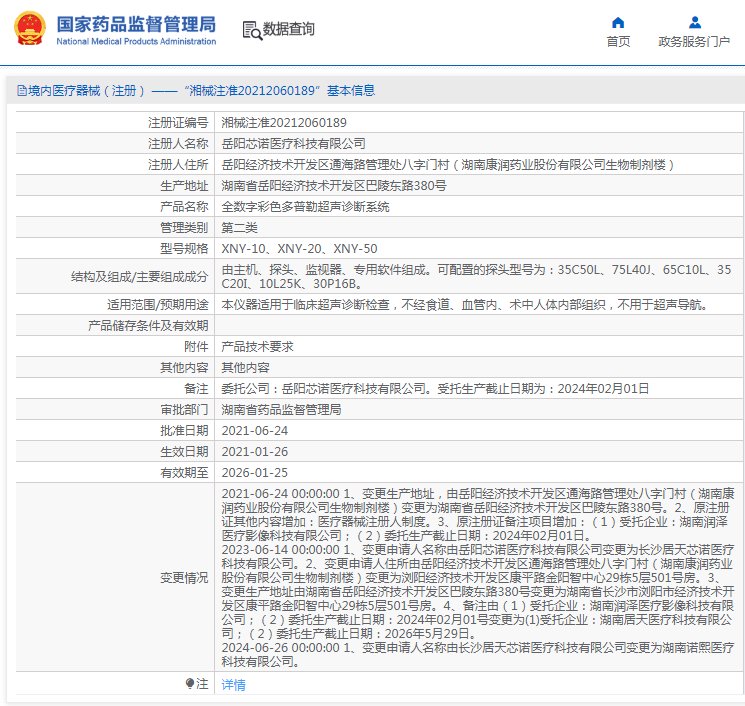Click 其他内容 value cell
The width and height of the screenshot is (745, 706).
(245, 367)
